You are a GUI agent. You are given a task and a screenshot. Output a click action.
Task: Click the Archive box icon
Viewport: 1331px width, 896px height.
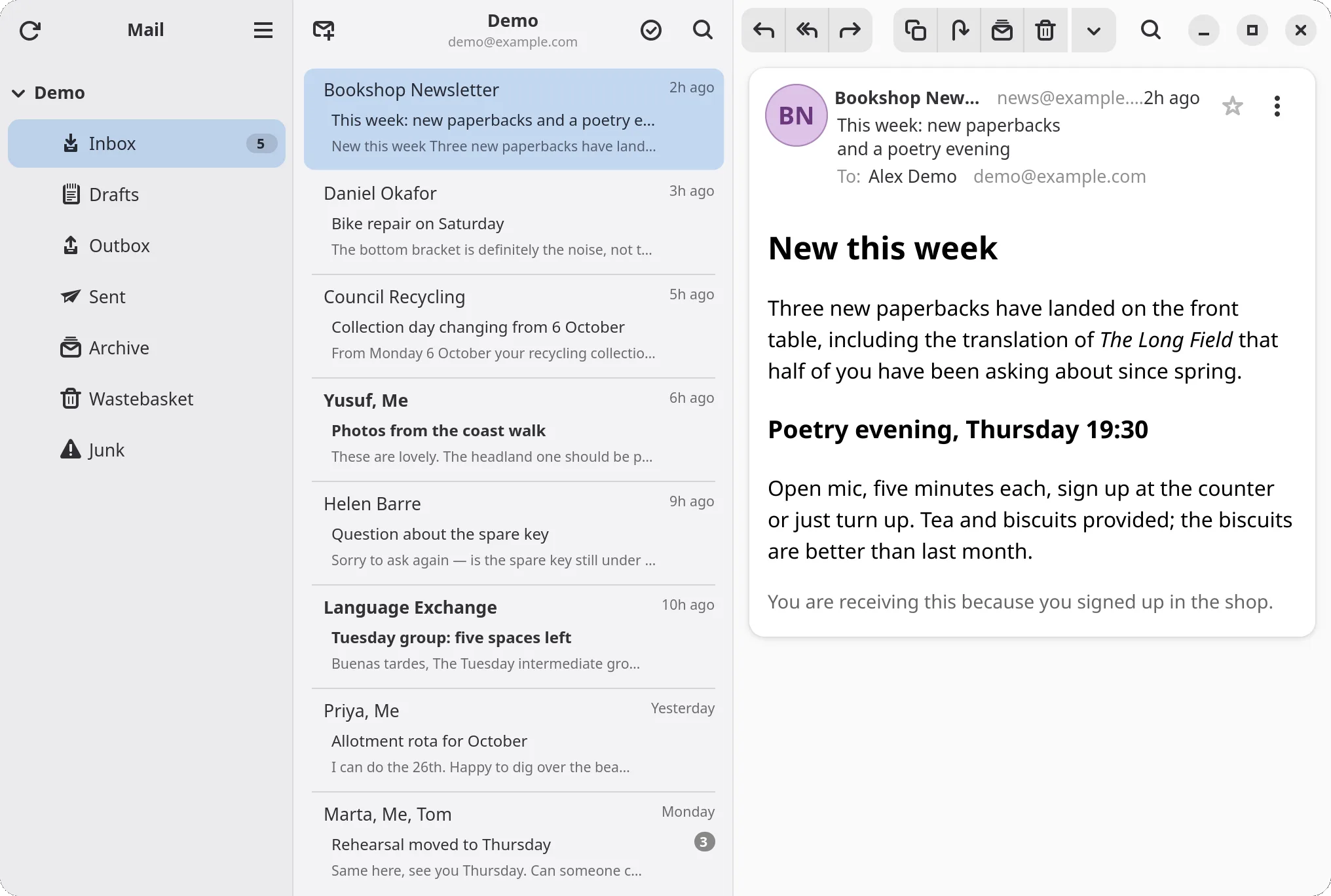pyautogui.click(x=71, y=347)
